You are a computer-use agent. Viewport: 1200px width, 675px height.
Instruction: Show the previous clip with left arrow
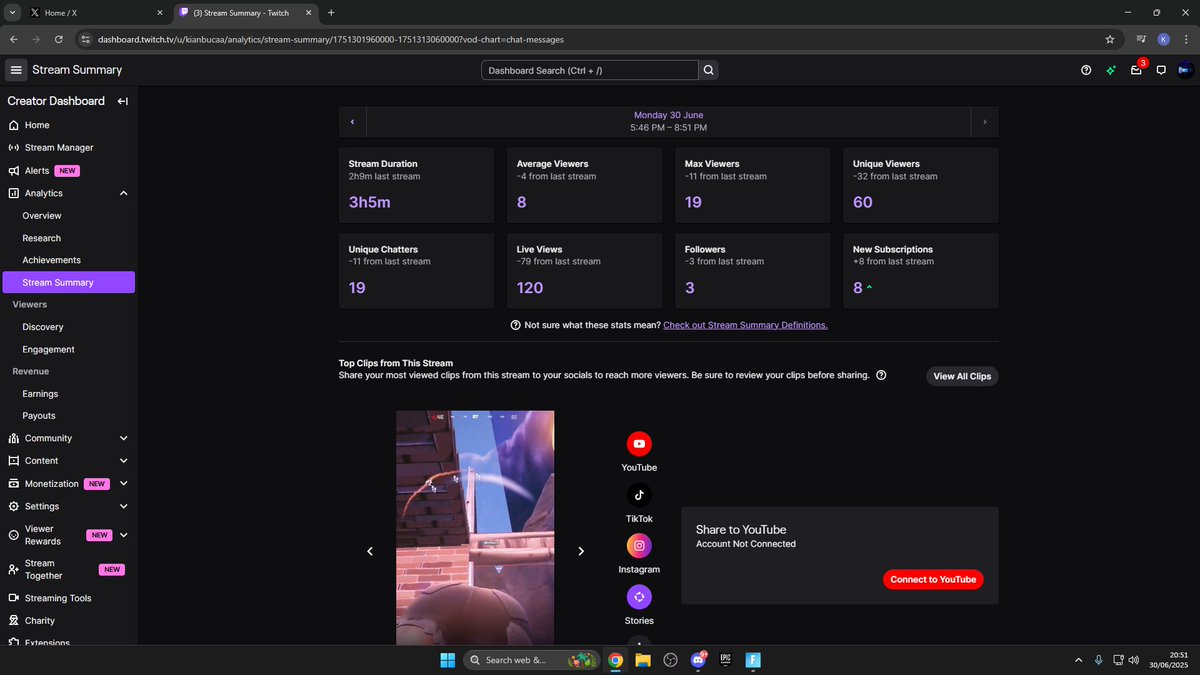point(370,551)
